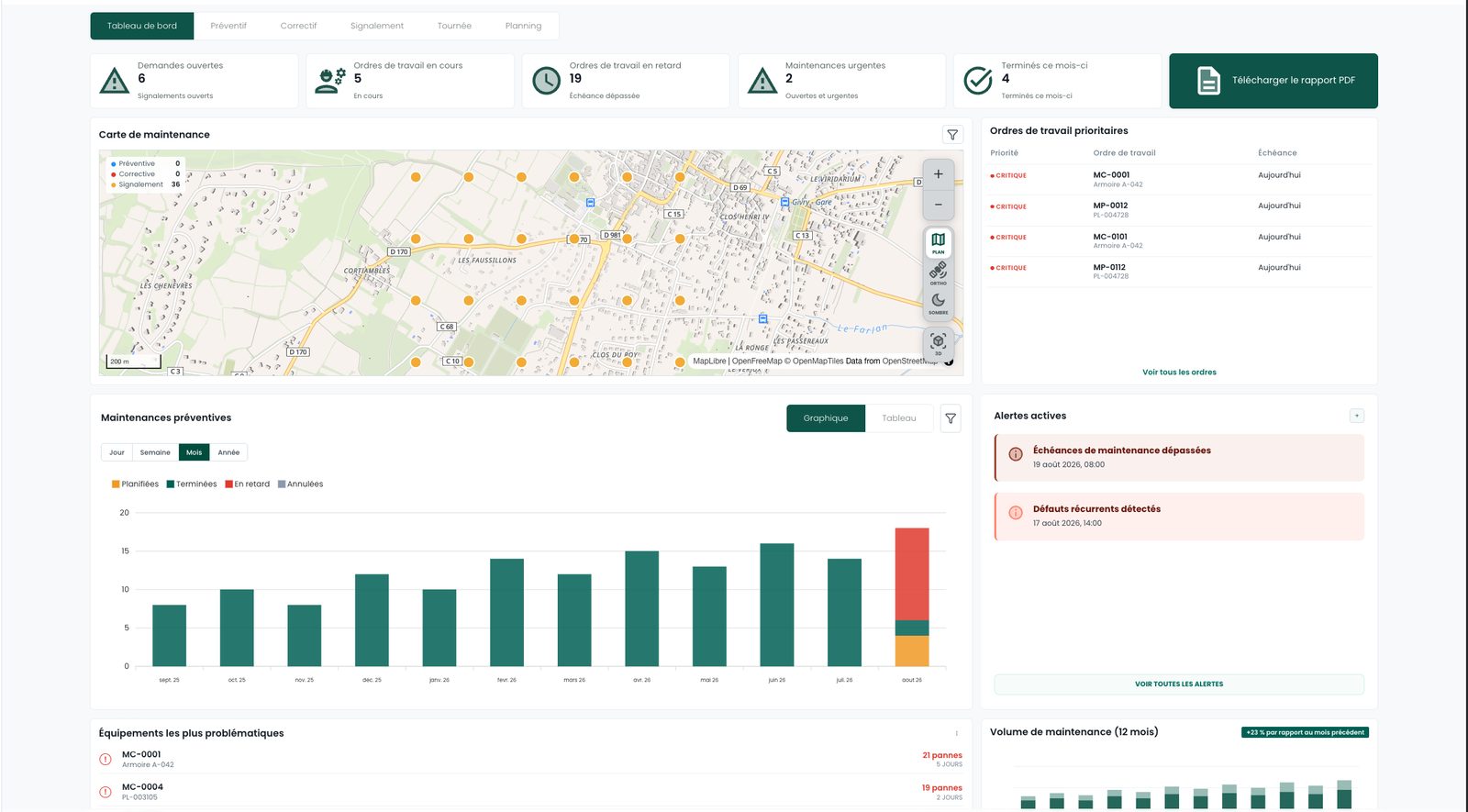Download the PDF report
This screenshot has height=812, width=1468.
(x=1273, y=81)
